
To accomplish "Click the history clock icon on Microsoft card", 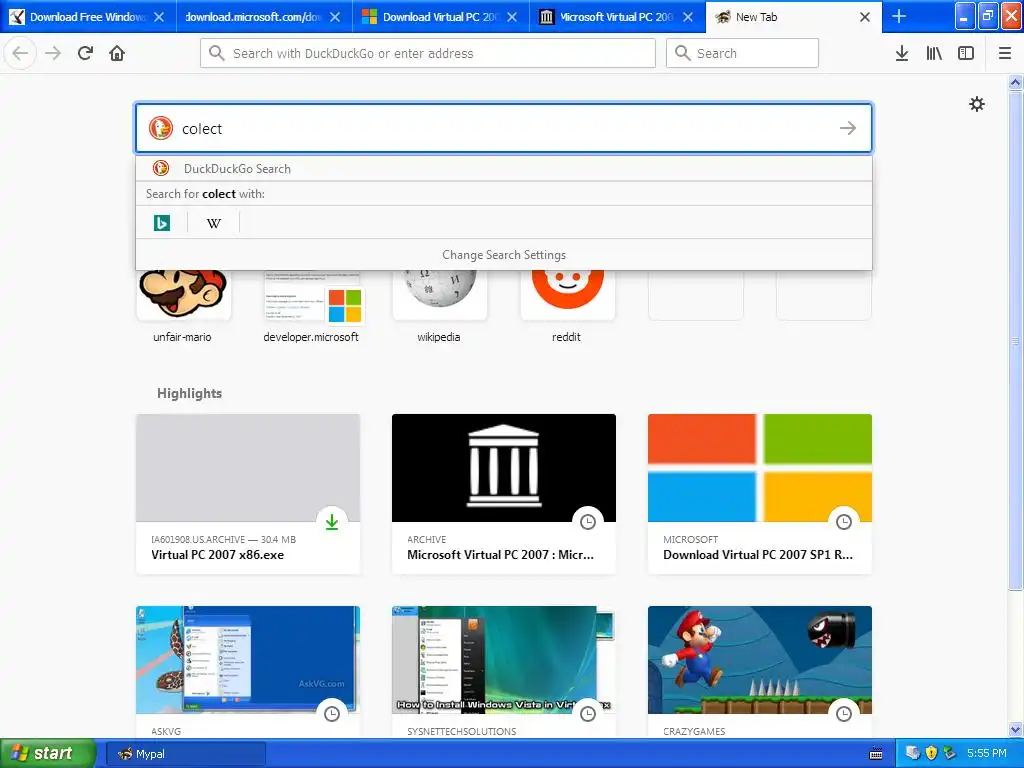I will (x=844, y=522).
